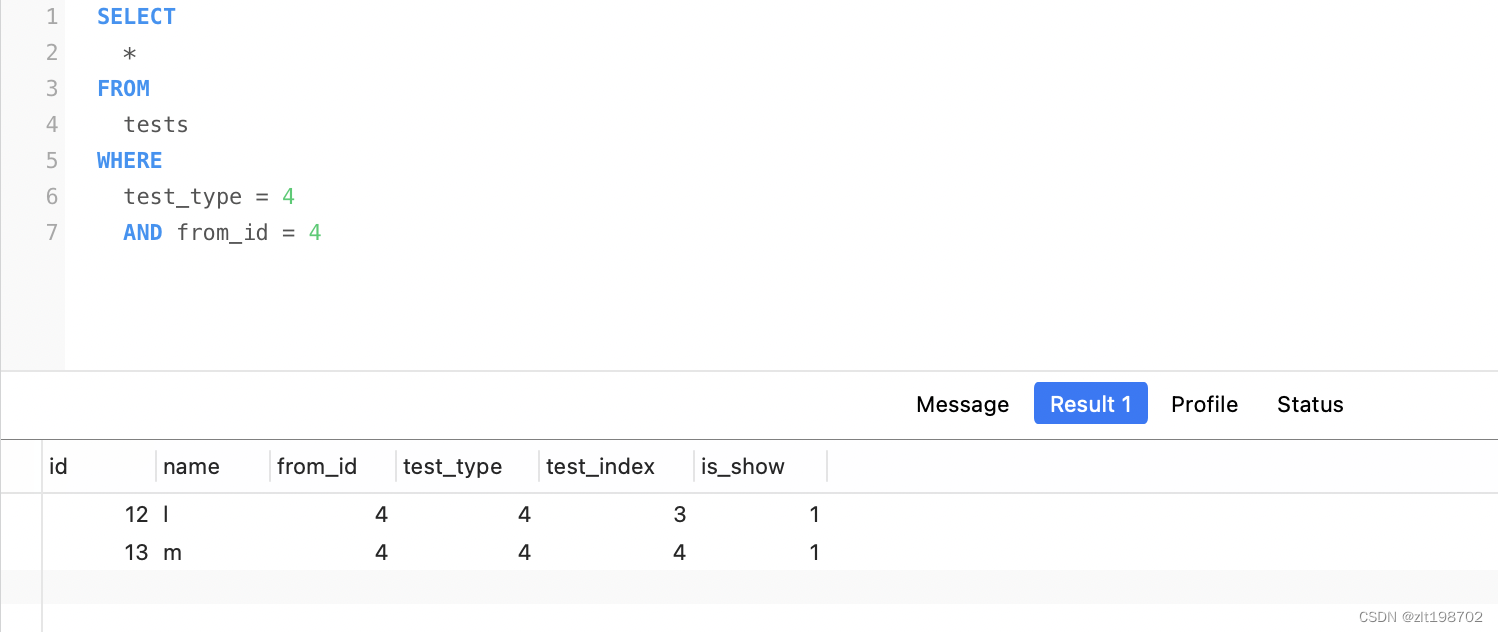
Task: Select the id cell containing 12
Action: pyautogui.click(x=136, y=515)
